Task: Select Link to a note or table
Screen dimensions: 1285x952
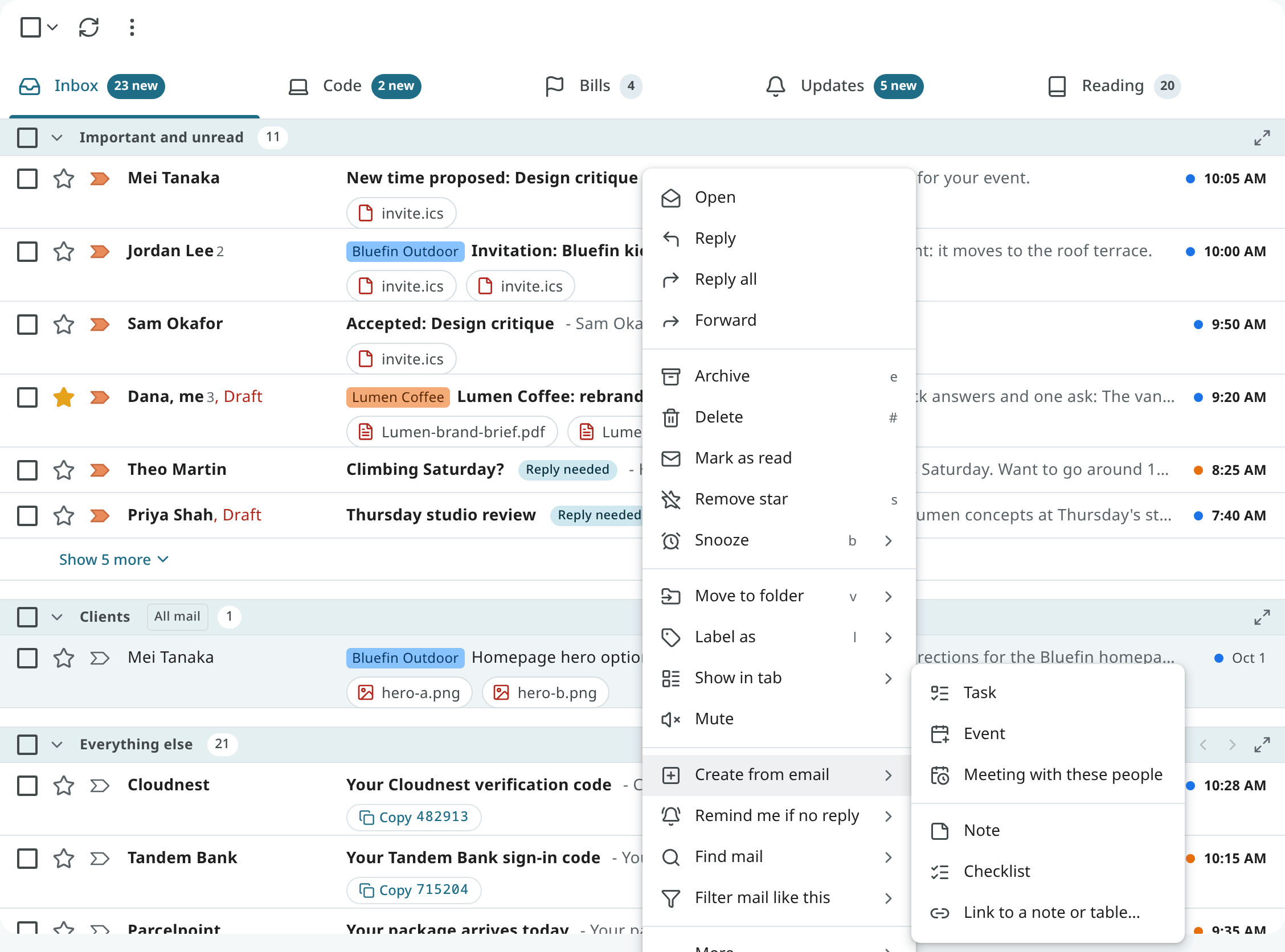Action: 1047,913
